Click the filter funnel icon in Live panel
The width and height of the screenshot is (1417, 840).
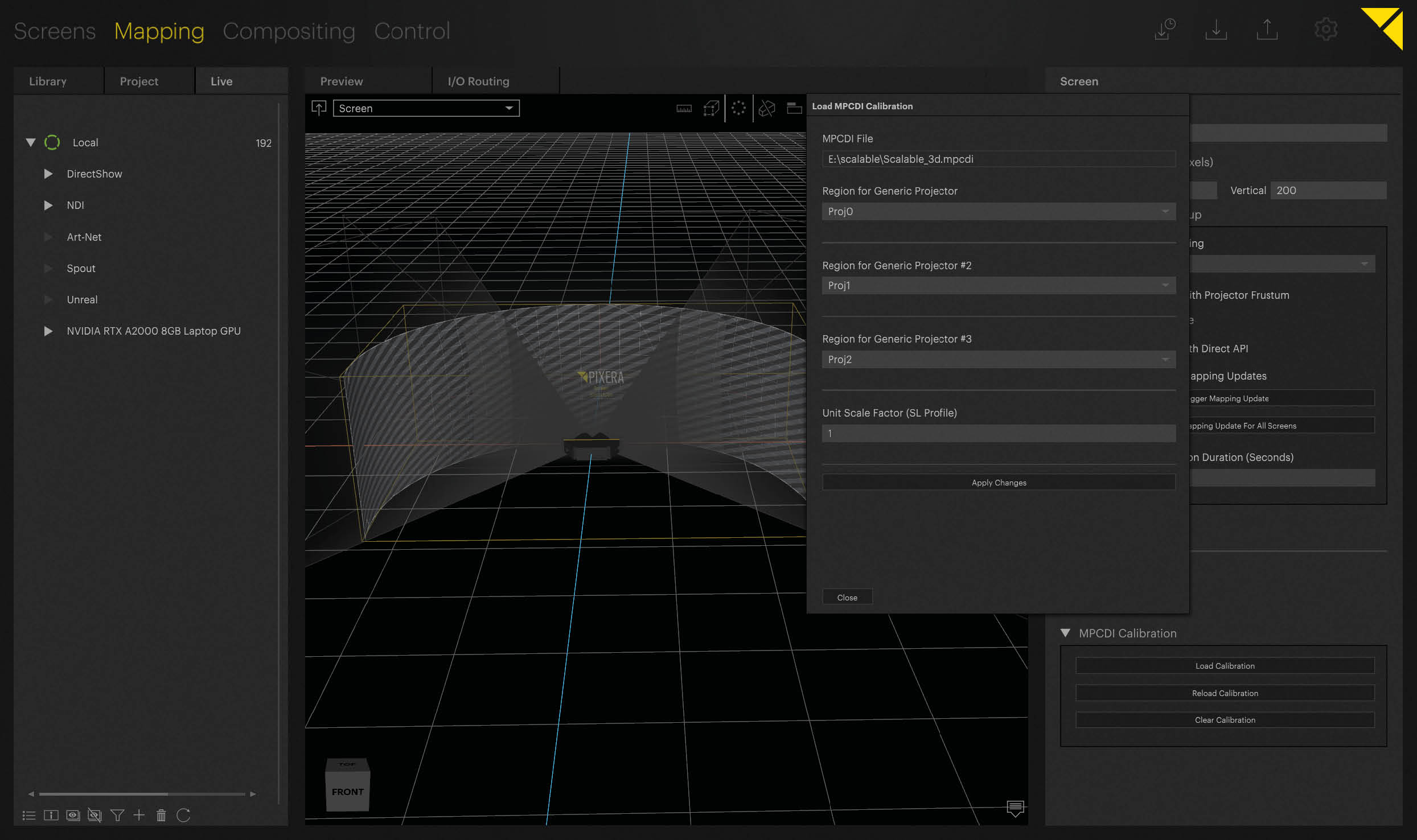tap(117, 815)
